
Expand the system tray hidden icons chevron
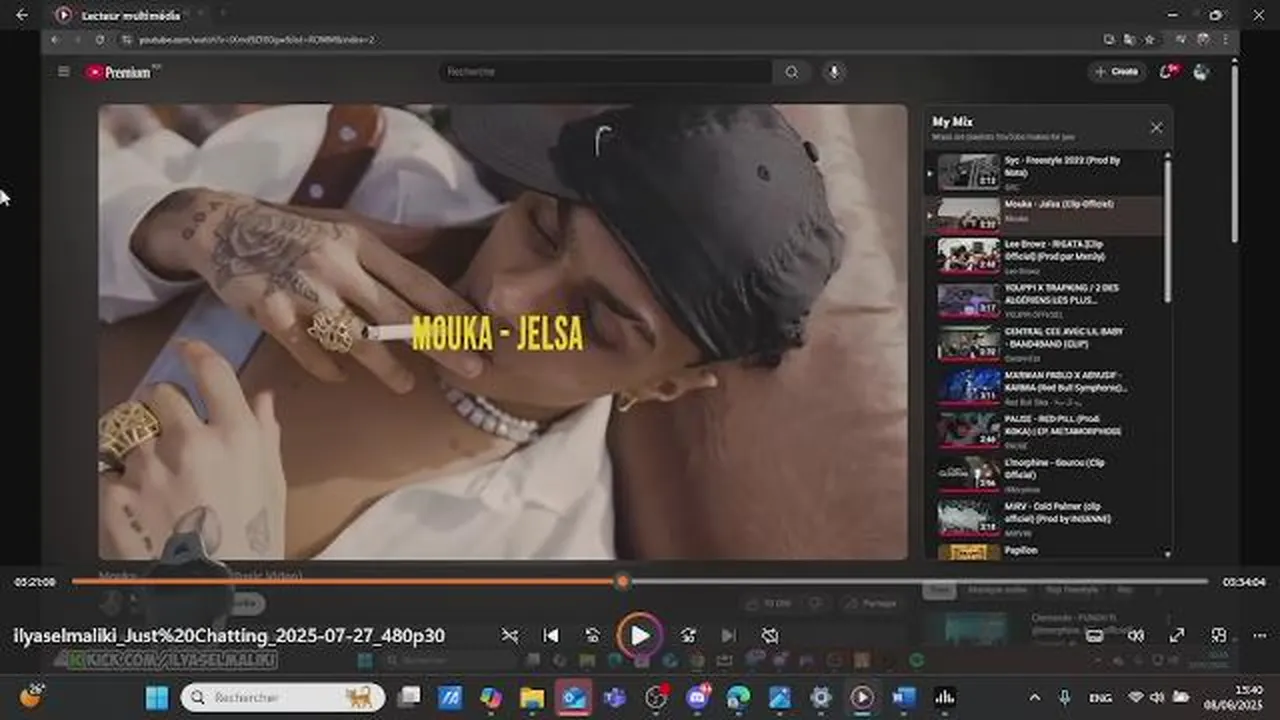coord(1035,697)
